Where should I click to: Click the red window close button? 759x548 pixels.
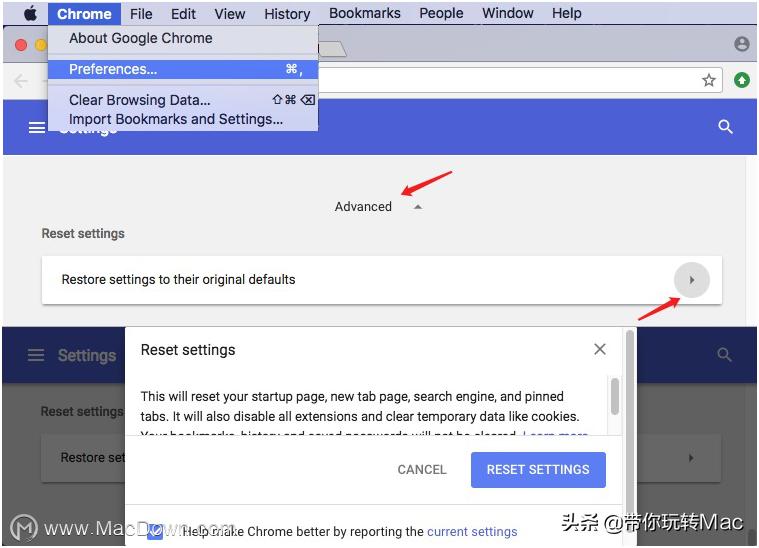[21, 45]
